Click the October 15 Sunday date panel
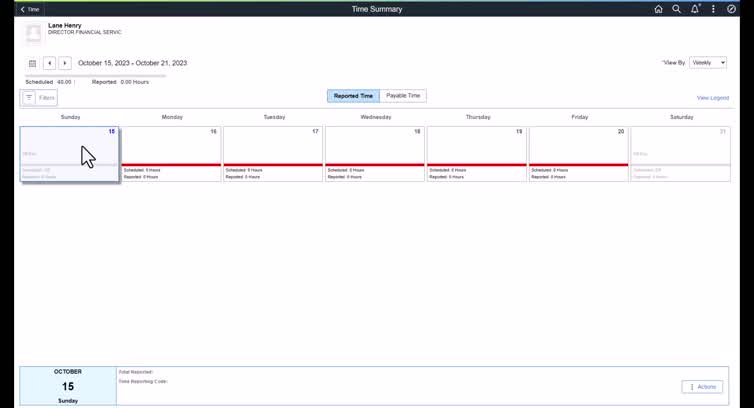Image resolution: width=754 pixels, height=408 pixels. [68, 386]
